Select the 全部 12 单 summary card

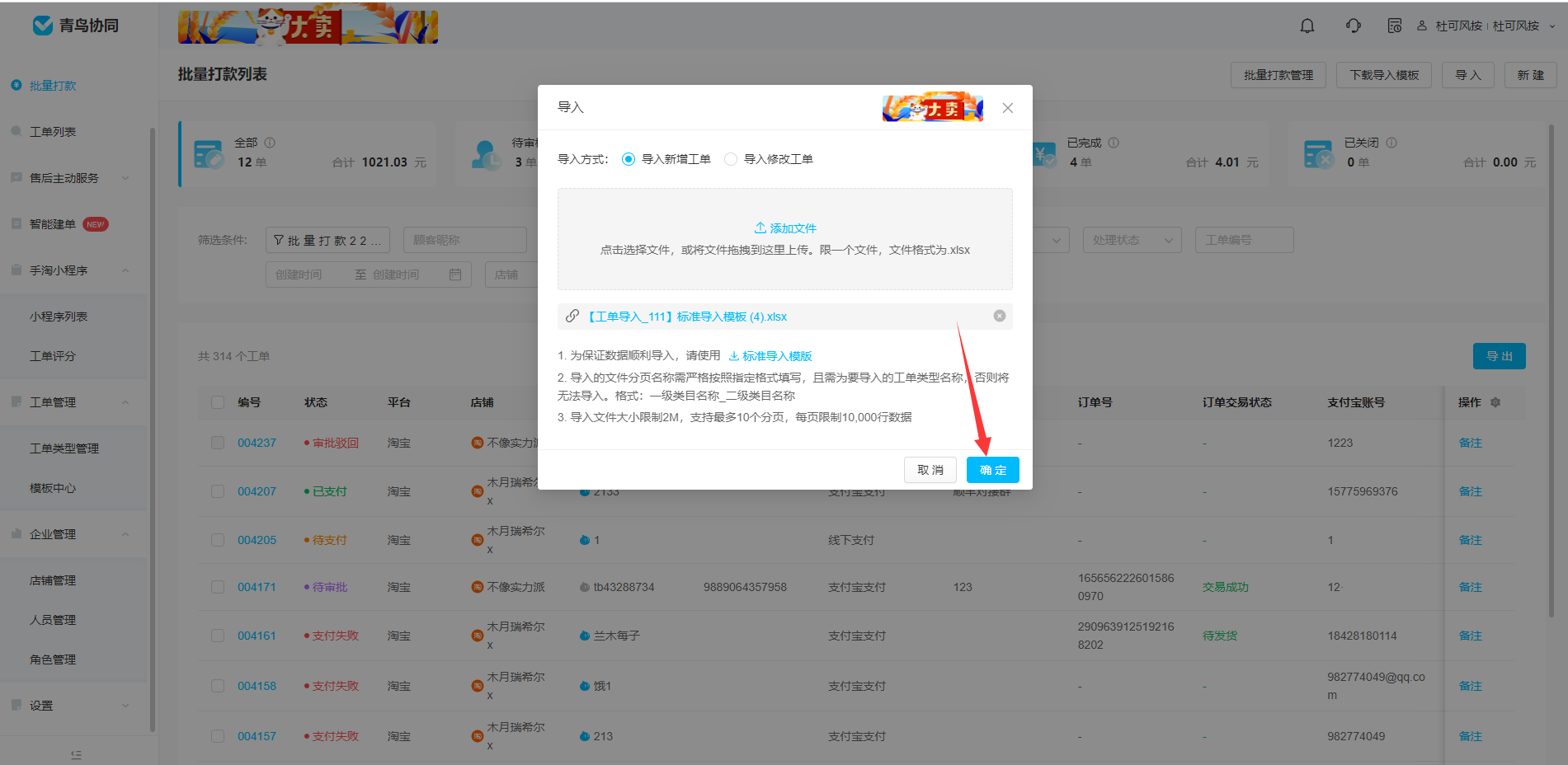pyautogui.click(x=308, y=154)
